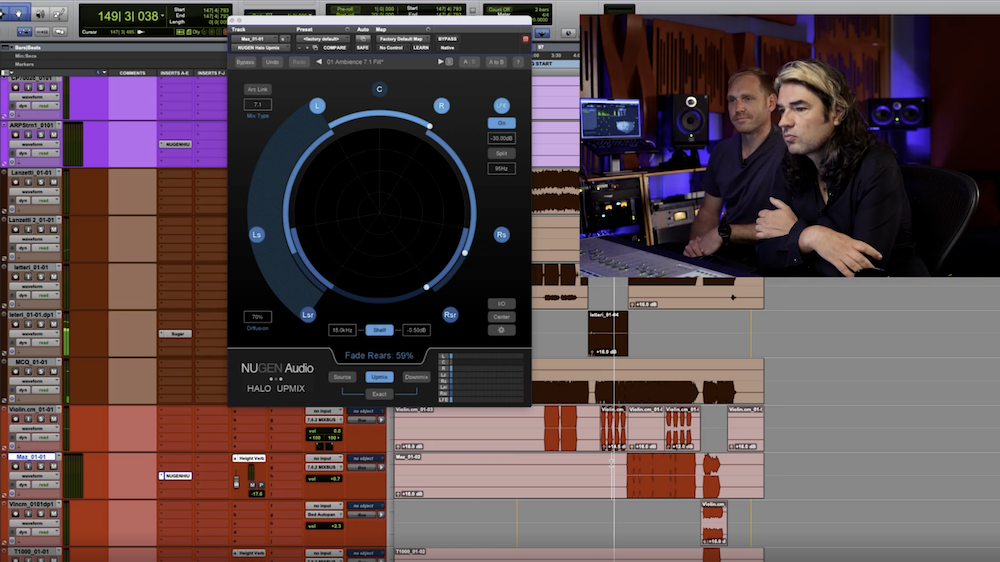Click the 7.1 Mix Type field
Screen dimensions: 1000x562
pos(258,104)
